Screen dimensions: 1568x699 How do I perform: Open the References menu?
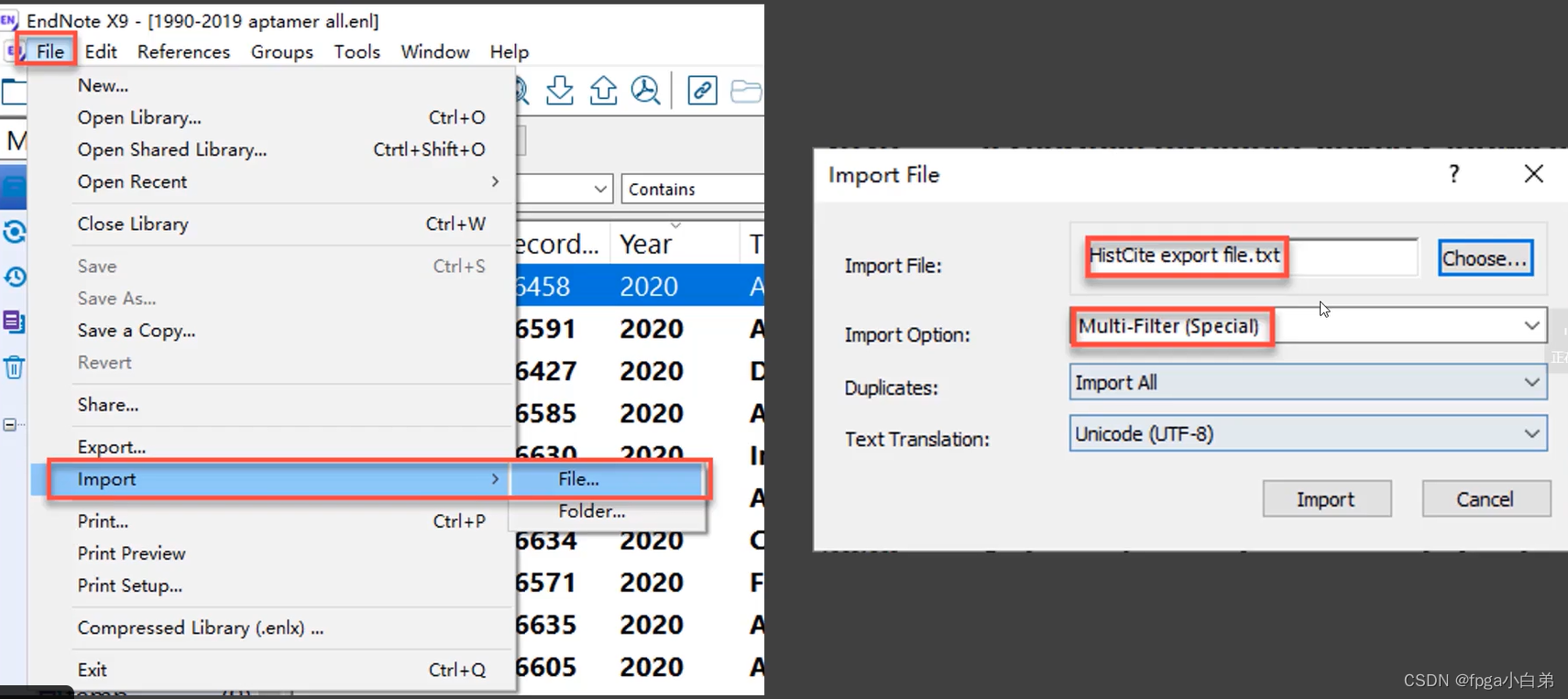[x=183, y=51]
